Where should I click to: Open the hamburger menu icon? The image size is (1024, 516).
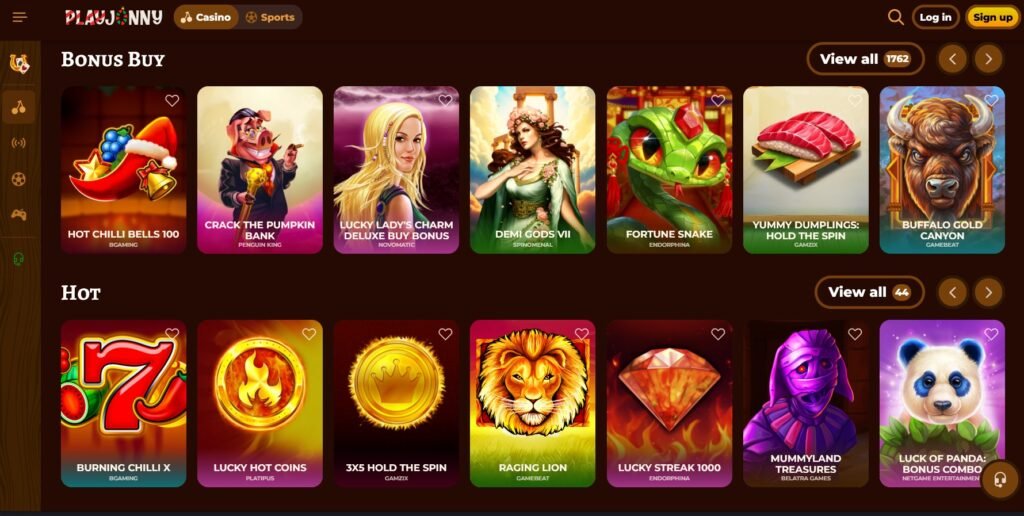(x=20, y=17)
